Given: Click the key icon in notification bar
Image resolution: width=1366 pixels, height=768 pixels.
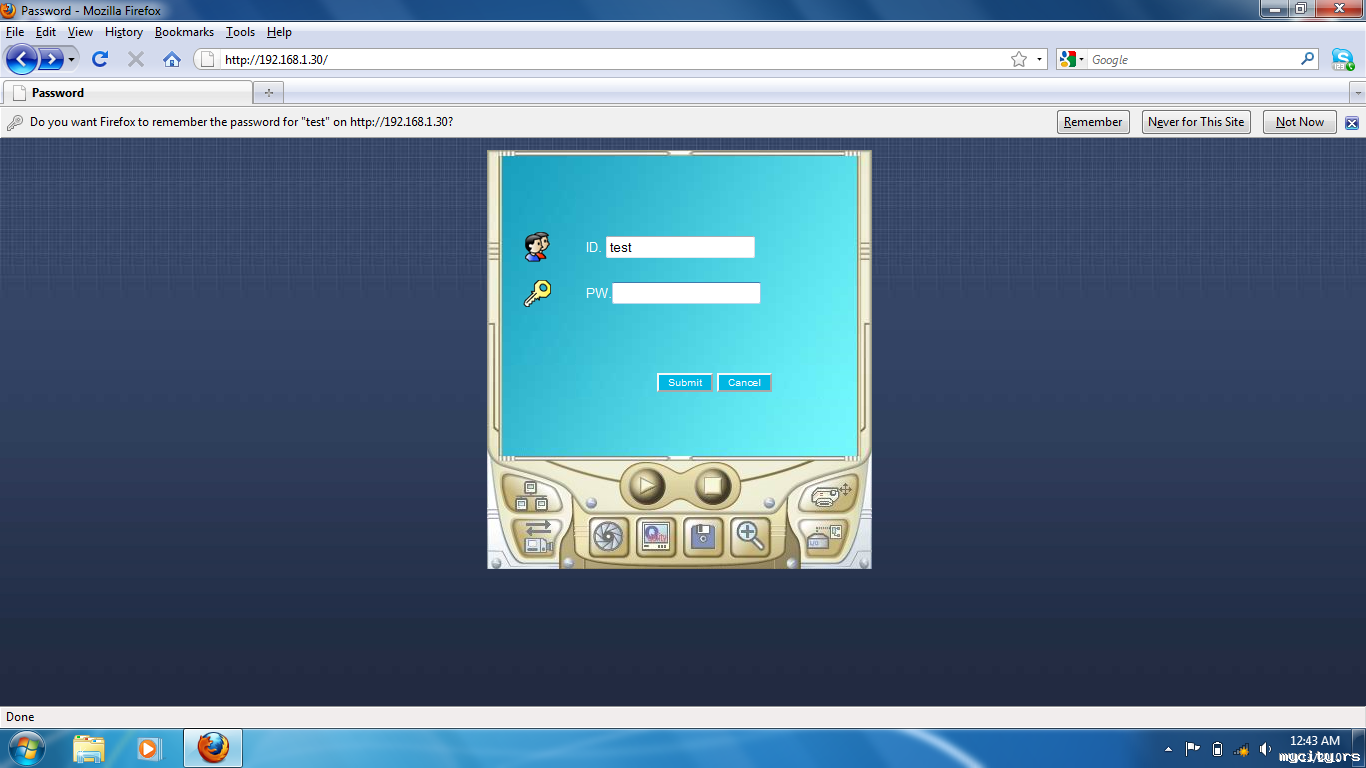Looking at the screenshot, I should (x=15, y=122).
